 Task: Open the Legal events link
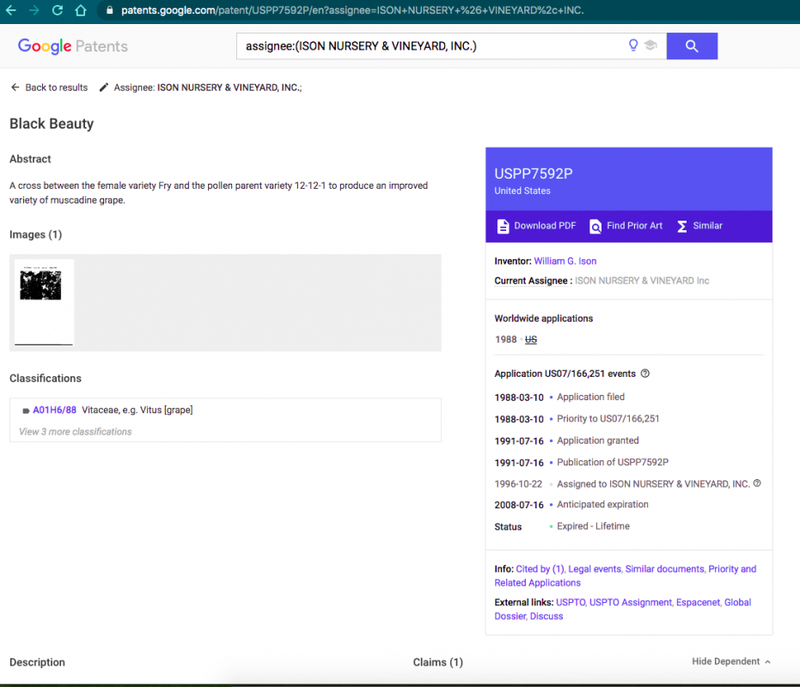point(594,569)
